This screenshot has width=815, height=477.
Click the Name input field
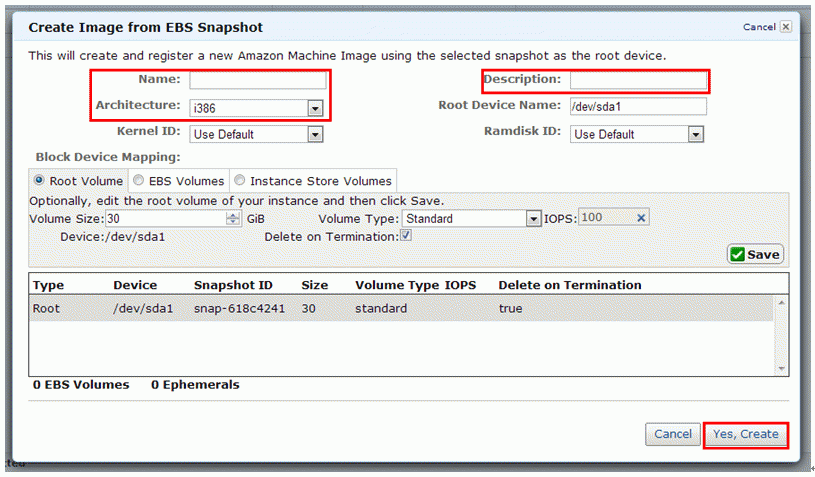click(258, 80)
